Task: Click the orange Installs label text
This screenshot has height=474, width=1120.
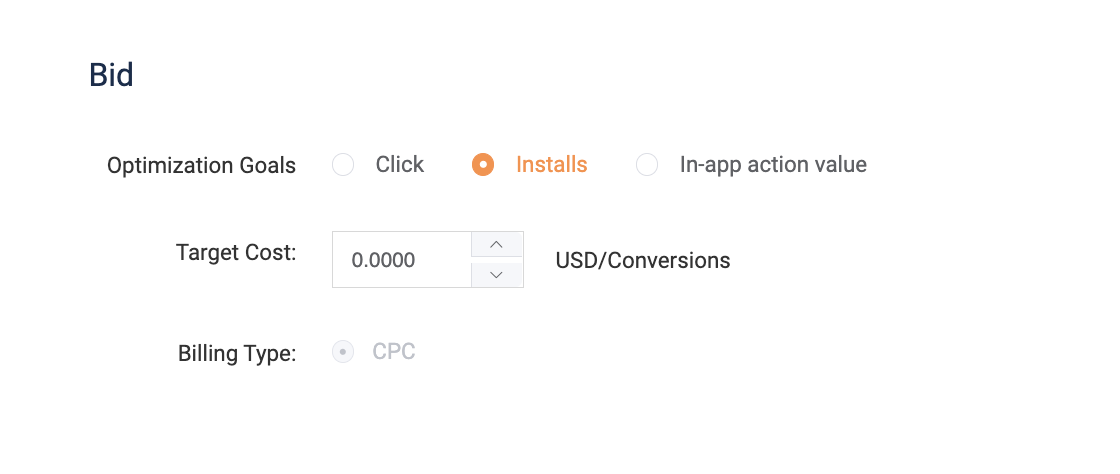Action: tap(551, 165)
